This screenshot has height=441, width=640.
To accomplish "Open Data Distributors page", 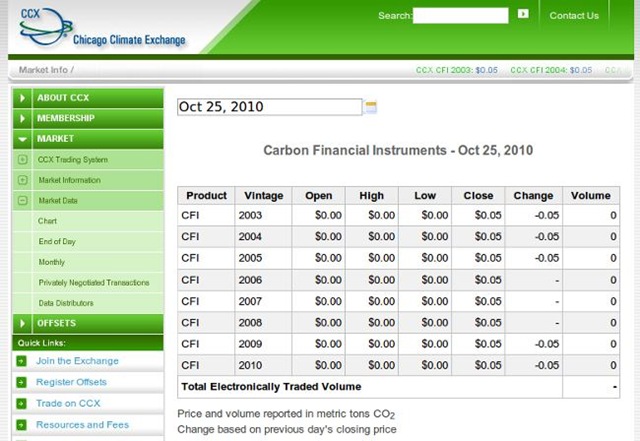I will [x=66, y=303].
